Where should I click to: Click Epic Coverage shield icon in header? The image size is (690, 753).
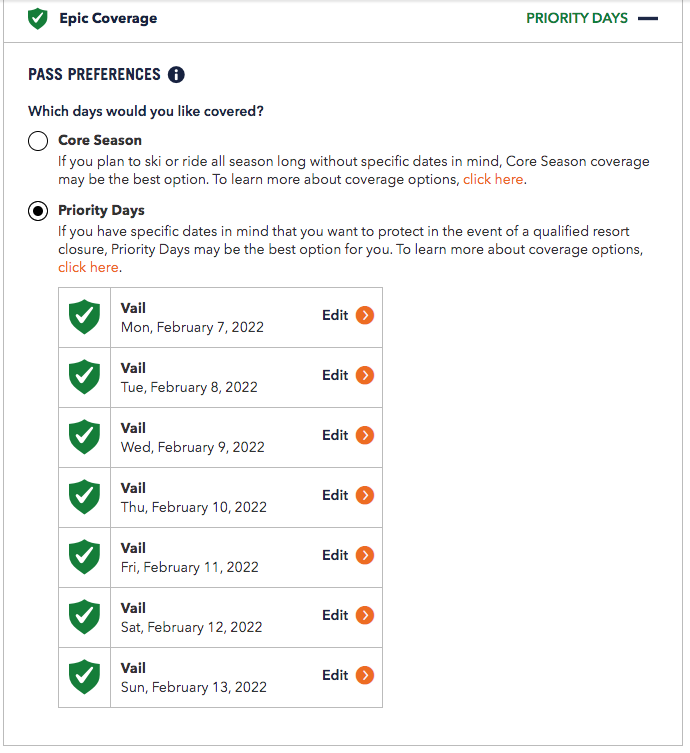38,18
